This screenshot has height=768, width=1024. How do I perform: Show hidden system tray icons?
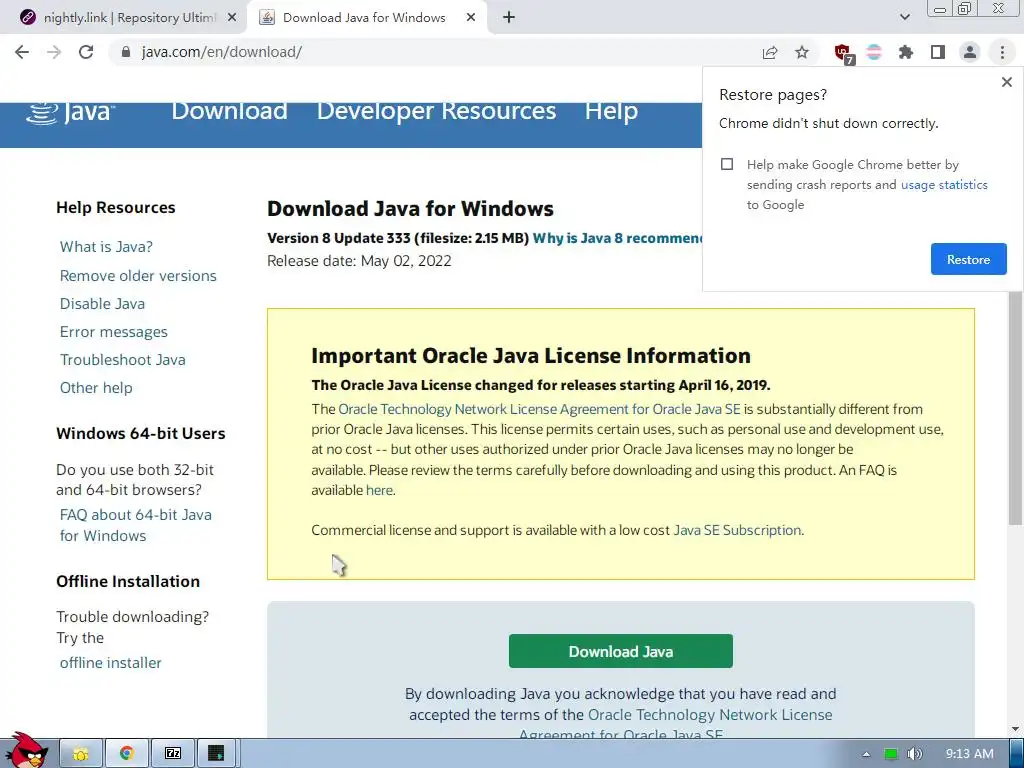[866, 754]
